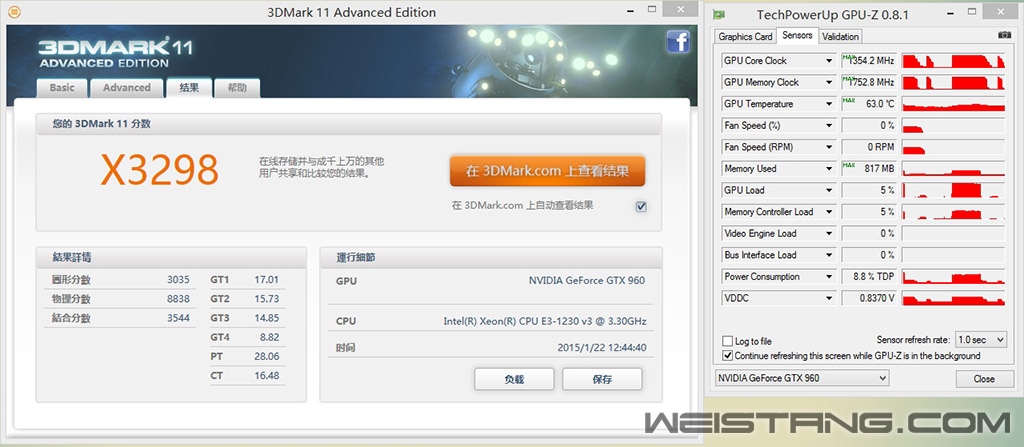Click the 8.8 % TDP value
Image resolution: width=1024 pixels, height=447 pixels.
(869, 276)
